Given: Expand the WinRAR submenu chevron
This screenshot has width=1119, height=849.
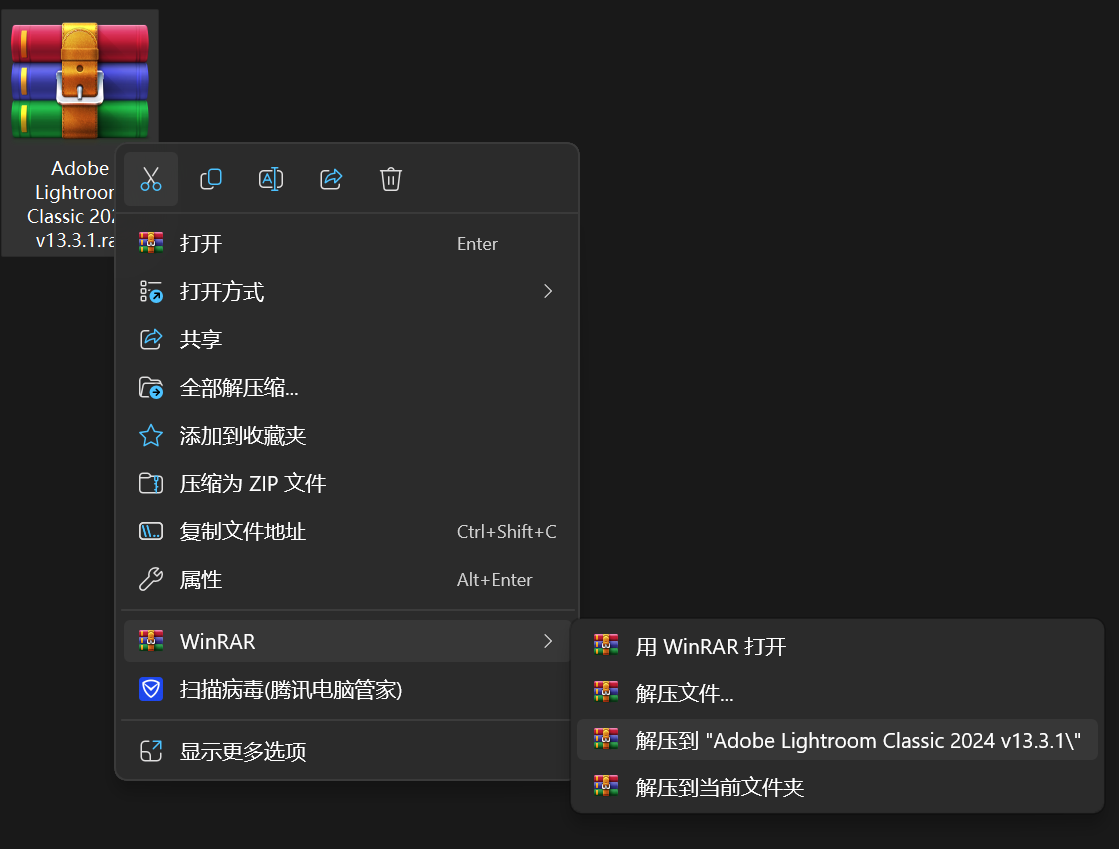Looking at the screenshot, I should (x=547, y=641).
